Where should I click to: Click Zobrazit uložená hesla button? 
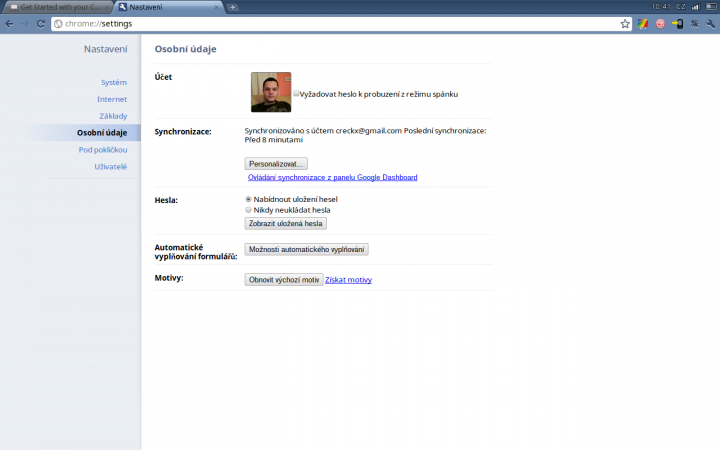[286, 224]
